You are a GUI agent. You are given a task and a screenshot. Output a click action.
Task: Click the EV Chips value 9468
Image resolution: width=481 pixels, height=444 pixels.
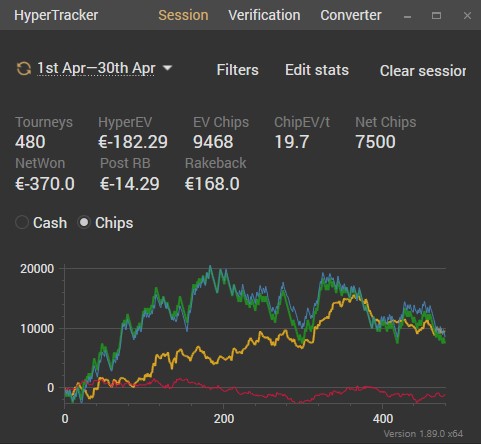[213, 142]
